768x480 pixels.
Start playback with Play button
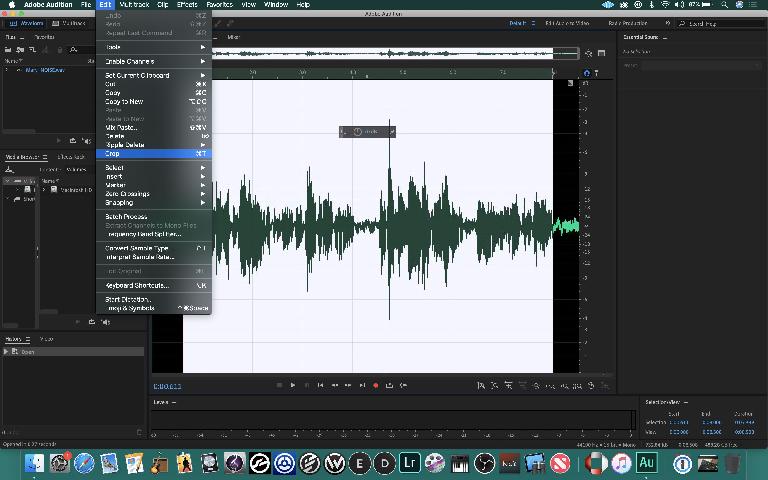coord(292,385)
